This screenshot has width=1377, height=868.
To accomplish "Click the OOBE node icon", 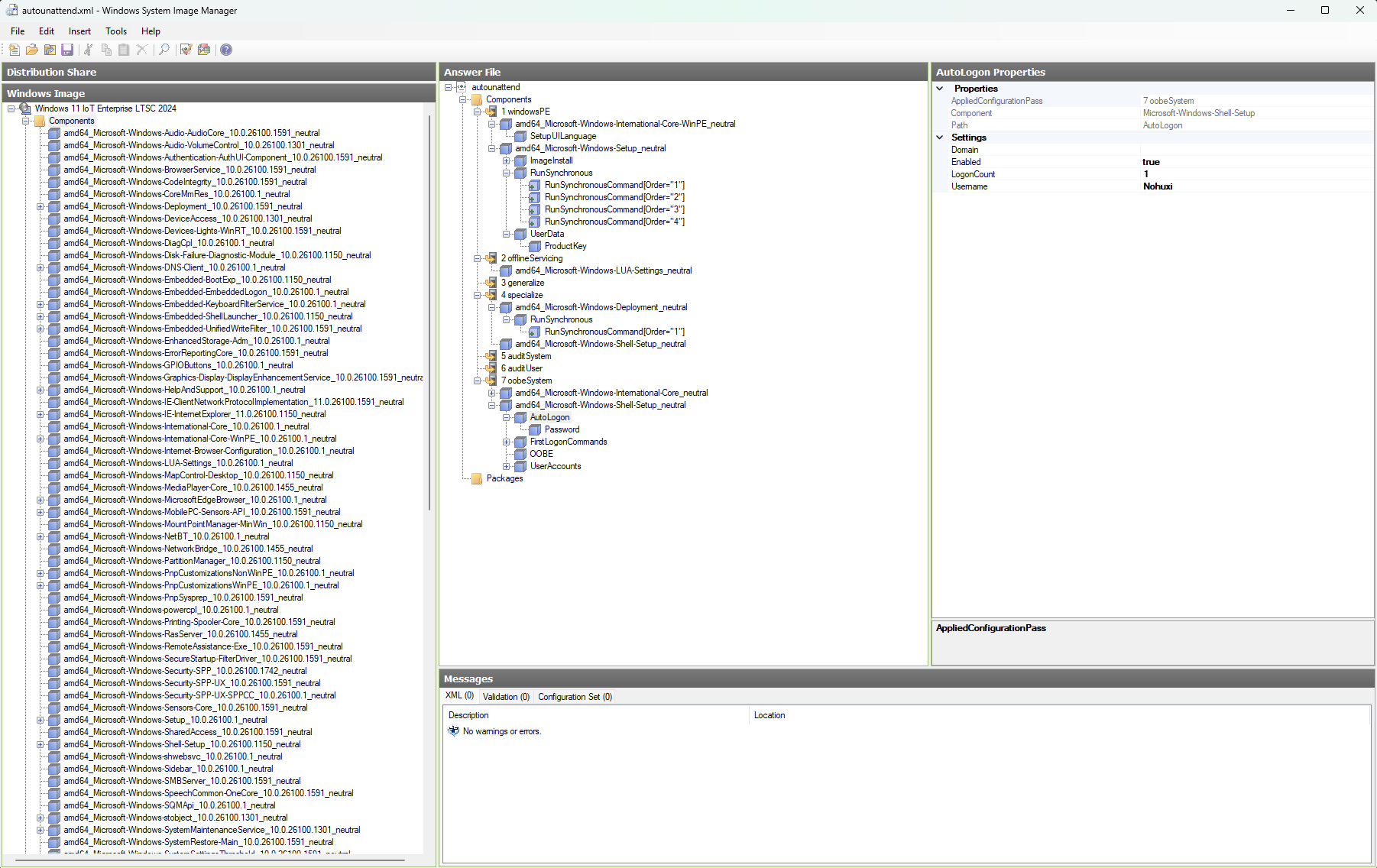I will (520, 454).
